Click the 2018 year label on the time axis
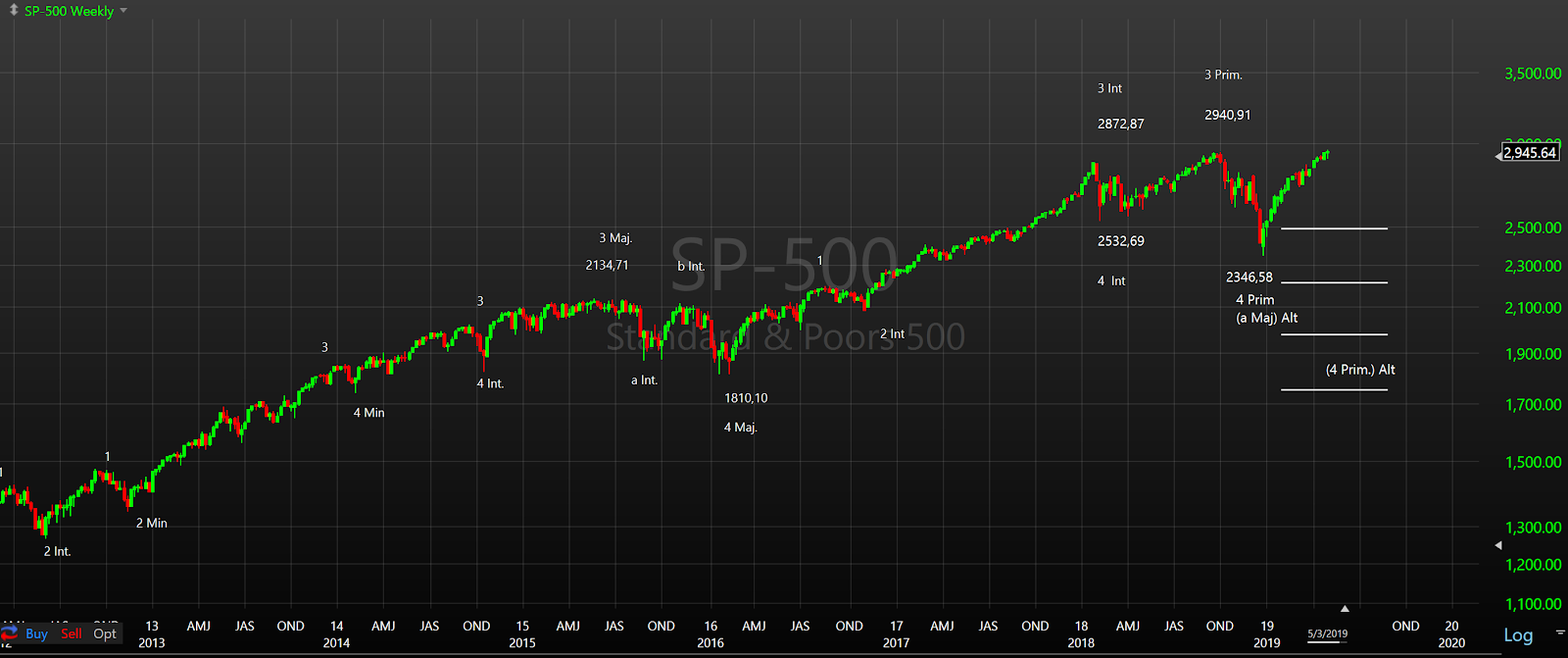The image size is (1568, 658). pyautogui.click(x=1081, y=643)
